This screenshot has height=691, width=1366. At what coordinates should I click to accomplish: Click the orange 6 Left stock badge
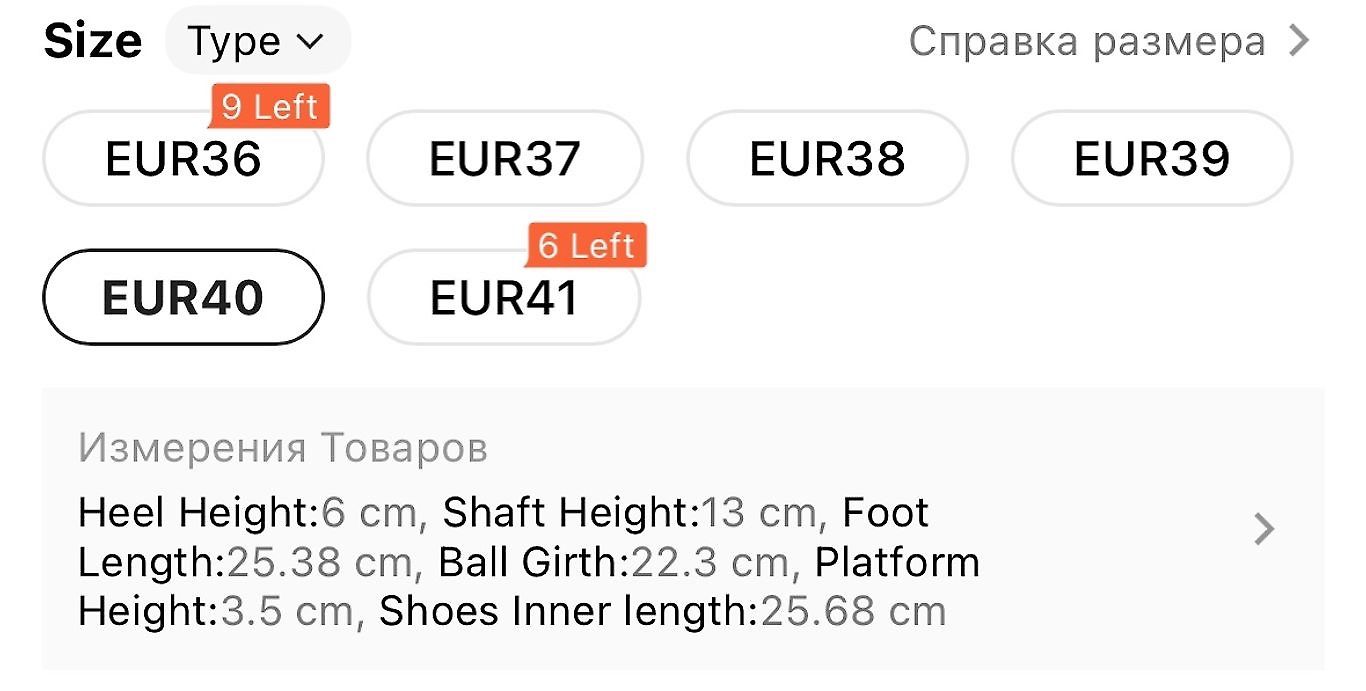coord(587,245)
